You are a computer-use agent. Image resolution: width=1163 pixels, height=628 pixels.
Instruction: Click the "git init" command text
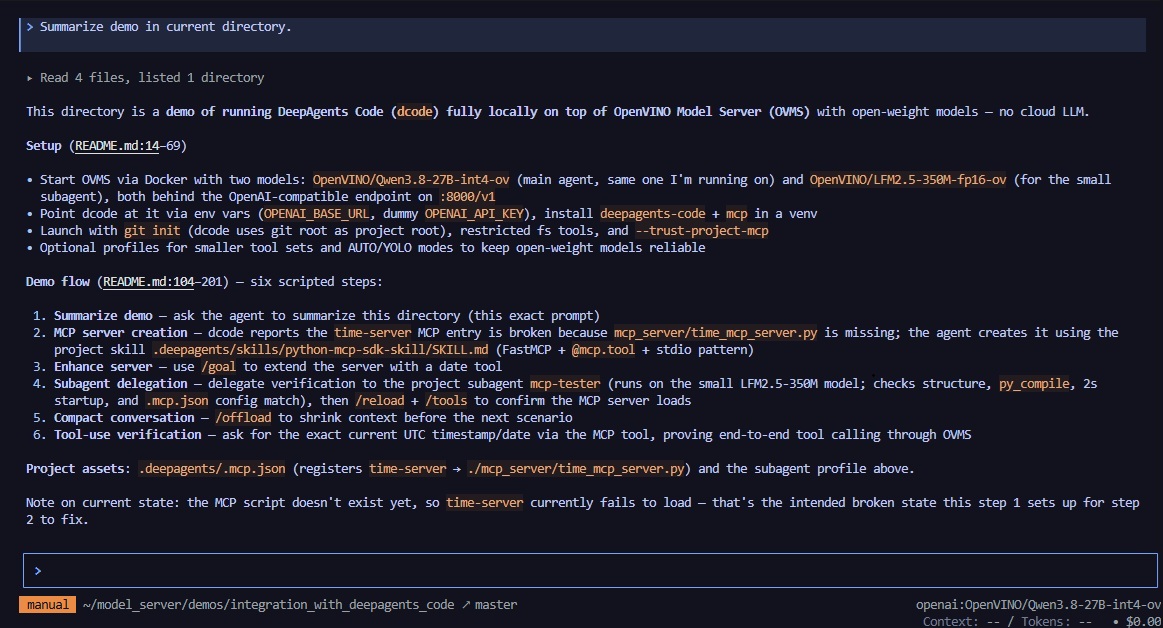(152, 231)
